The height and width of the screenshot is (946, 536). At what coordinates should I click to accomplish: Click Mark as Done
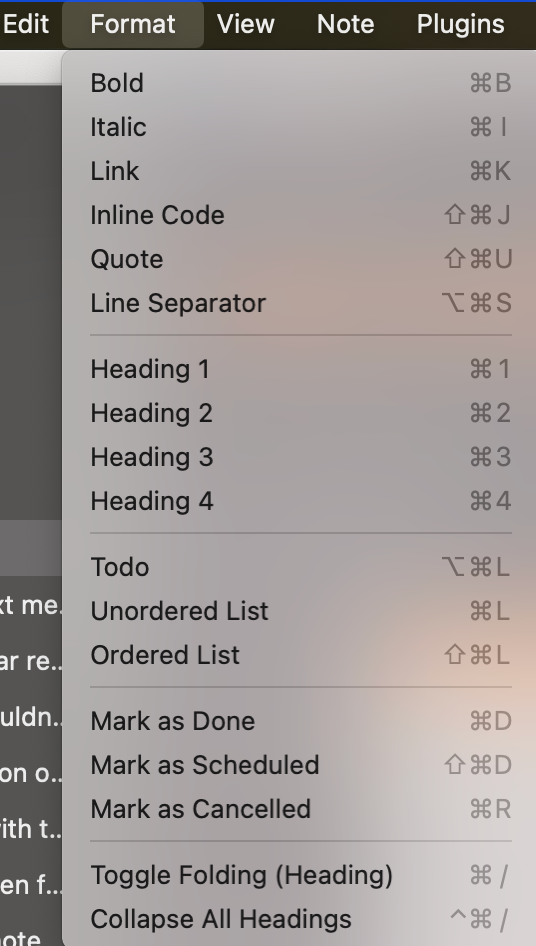click(301, 720)
